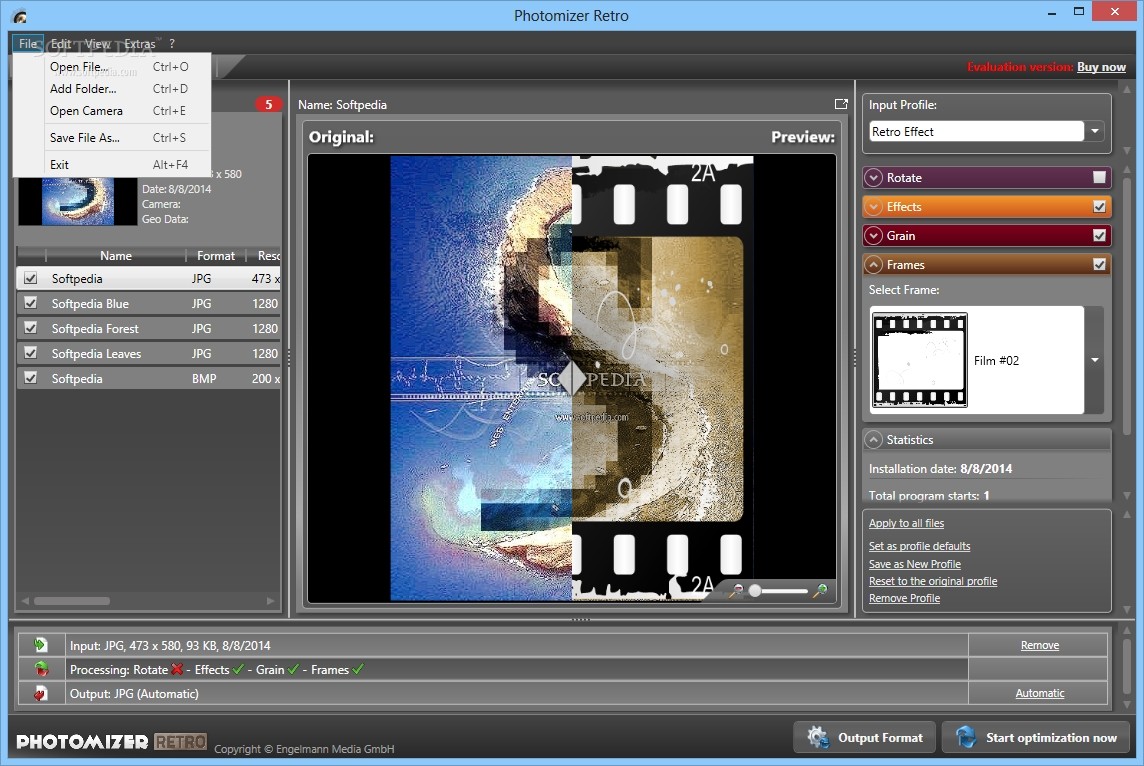Click the Remove link in Input row
The image size is (1144, 766).
[x=1040, y=645]
